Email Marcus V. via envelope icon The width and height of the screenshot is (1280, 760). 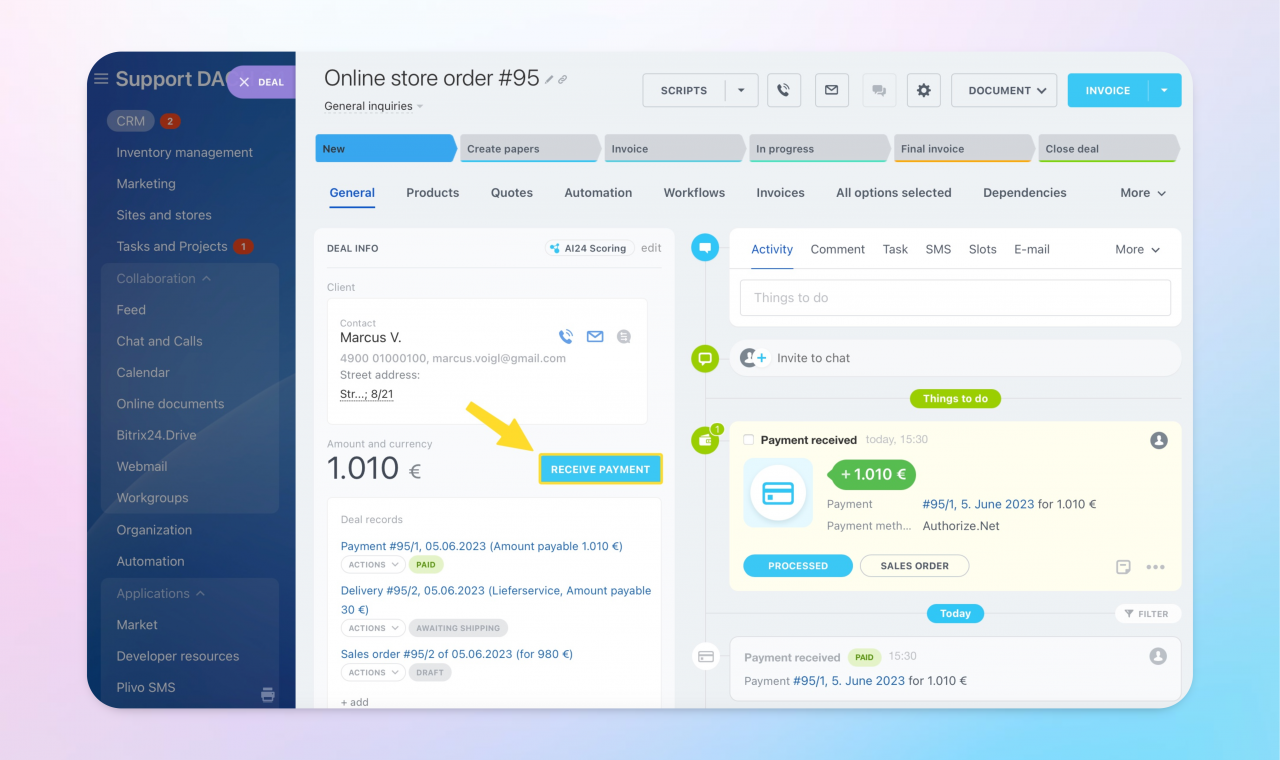click(x=595, y=337)
